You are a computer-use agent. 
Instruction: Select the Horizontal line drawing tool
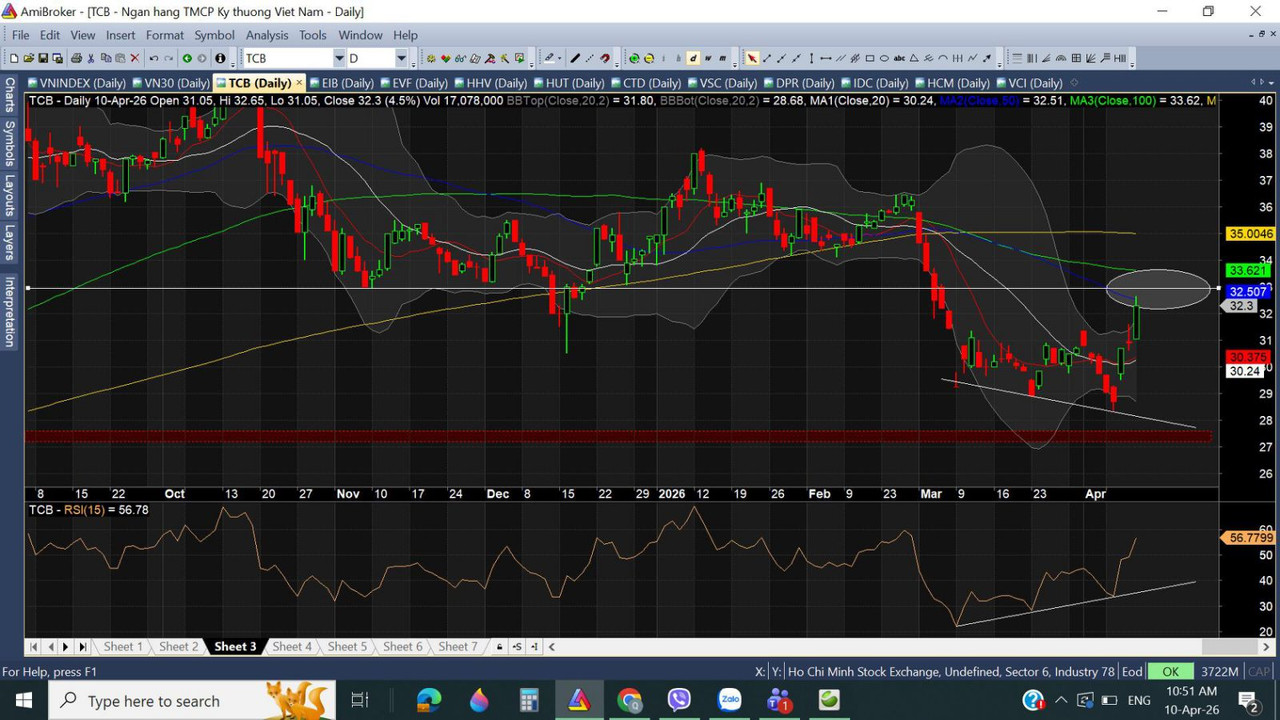coord(826,58)
